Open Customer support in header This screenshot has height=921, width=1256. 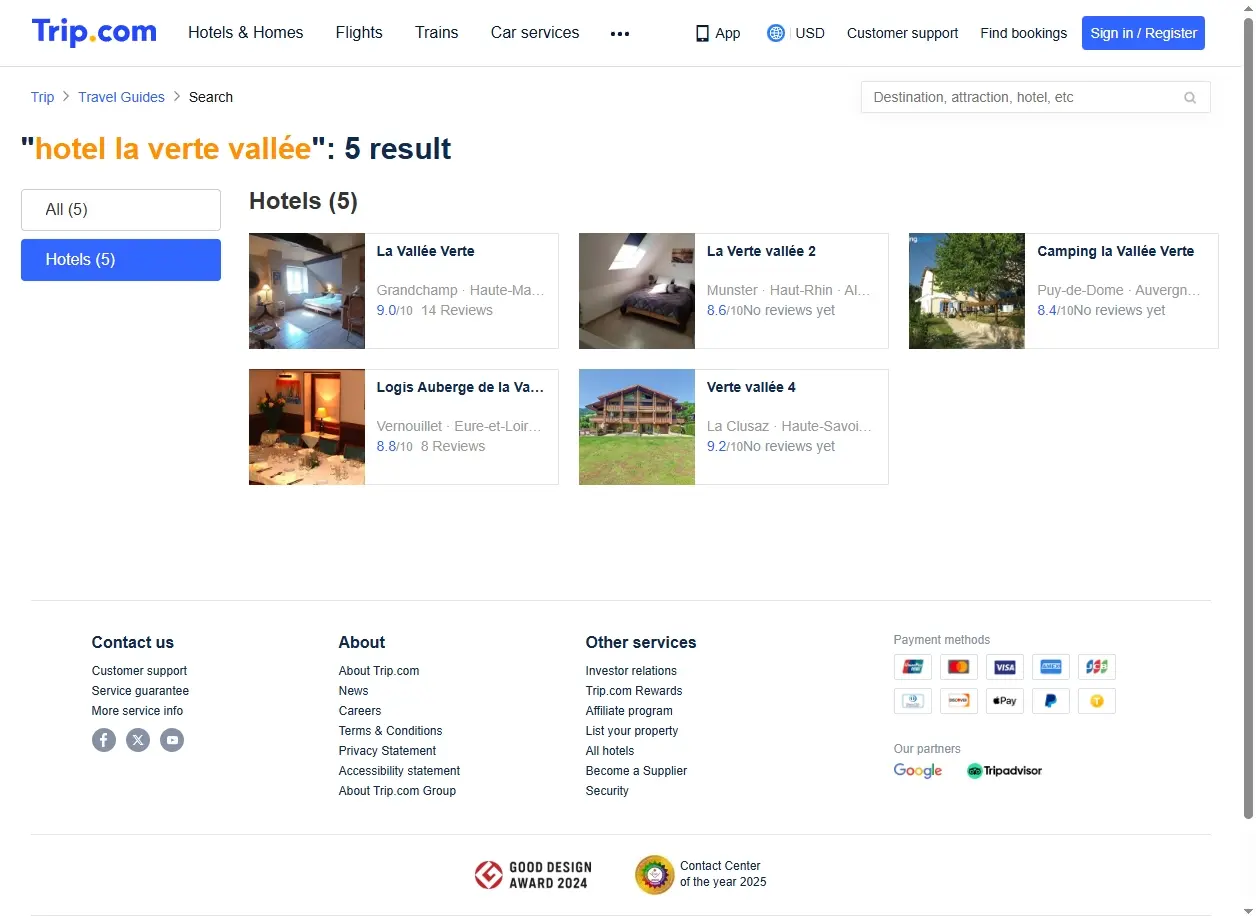tap(902, 33)
